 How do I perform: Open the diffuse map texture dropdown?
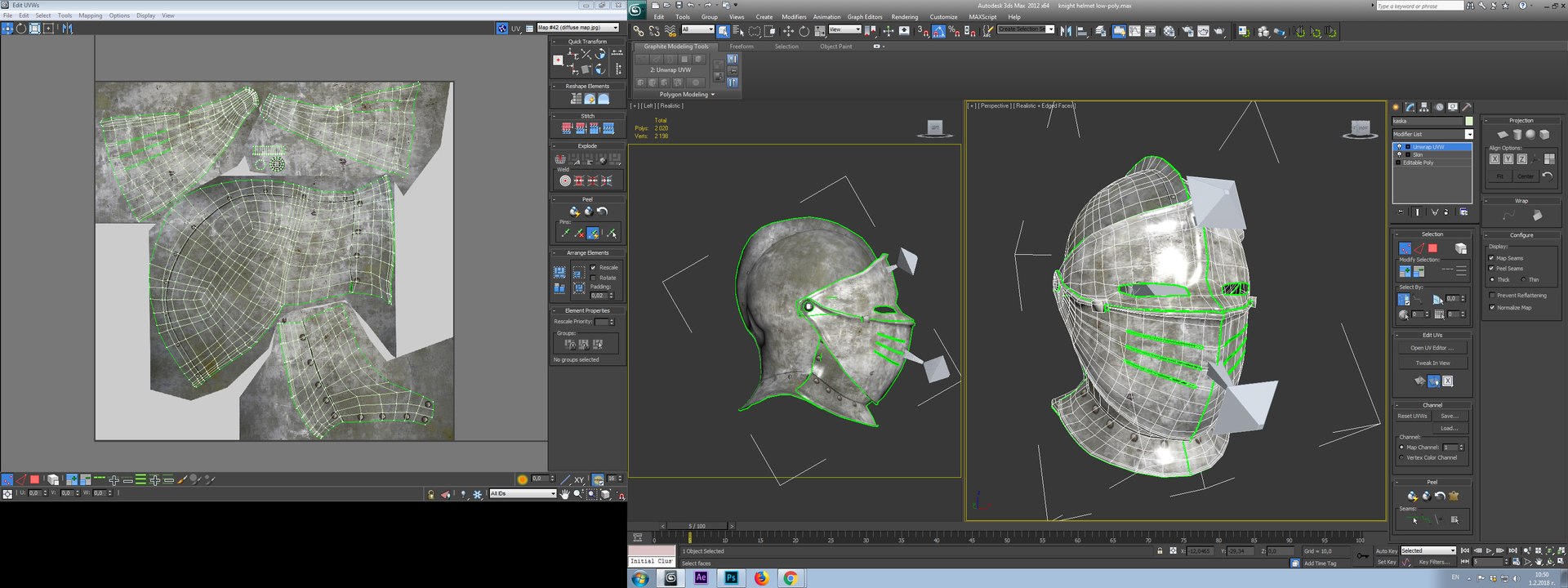(578, 28)
